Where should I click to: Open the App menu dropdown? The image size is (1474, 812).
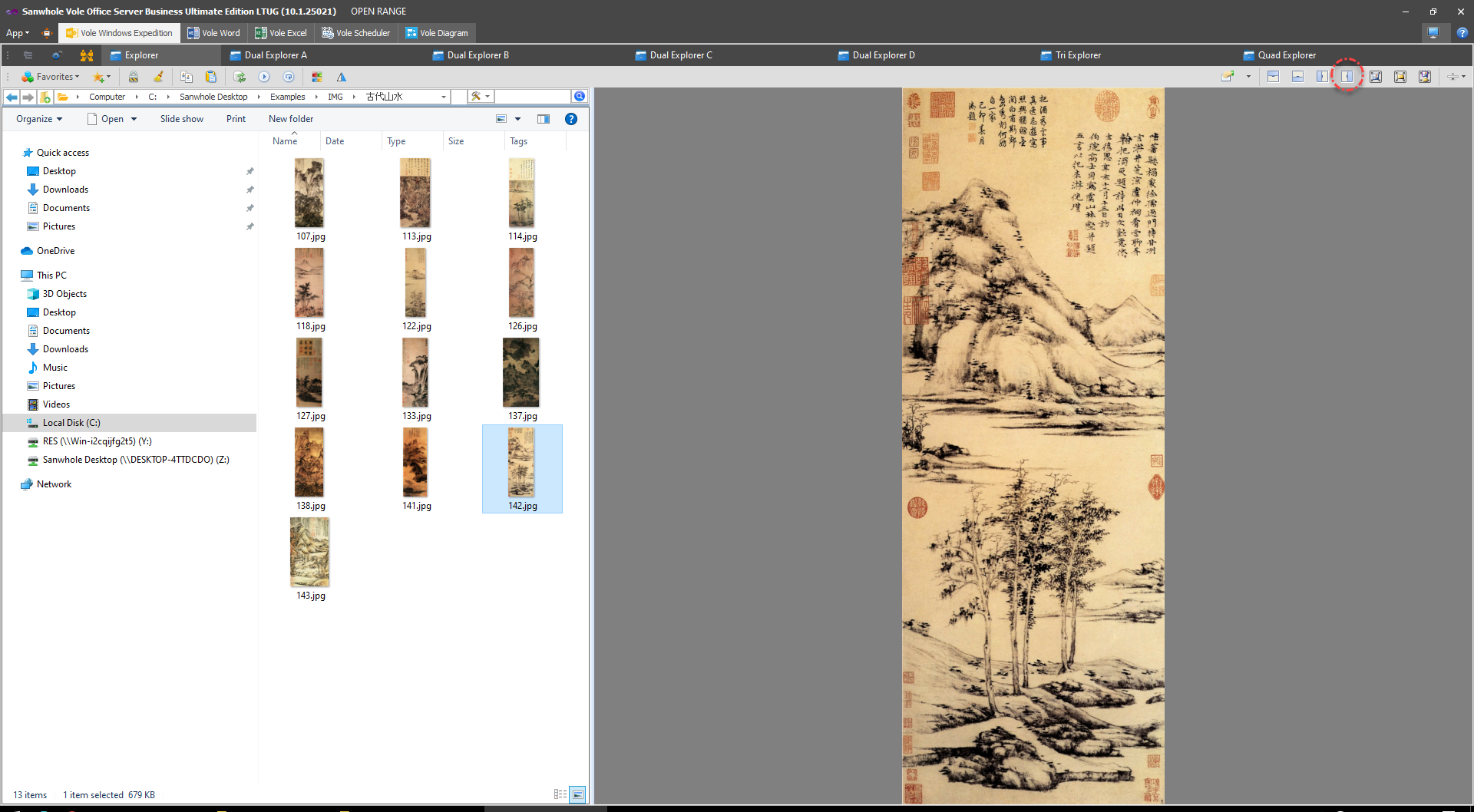click(18, 33)
